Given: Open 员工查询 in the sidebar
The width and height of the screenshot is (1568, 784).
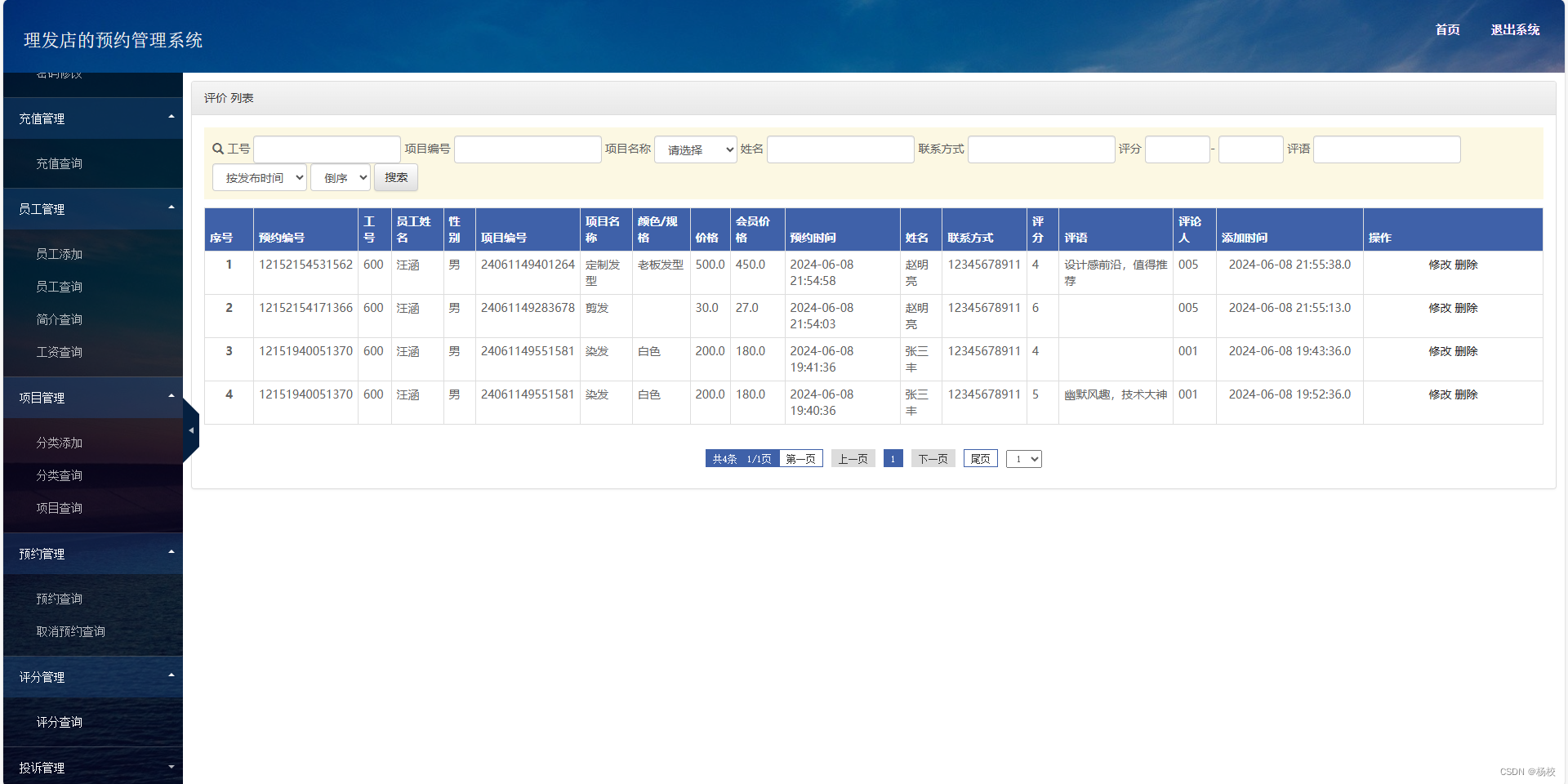Looking at the screenshot, I should [59, 287].
